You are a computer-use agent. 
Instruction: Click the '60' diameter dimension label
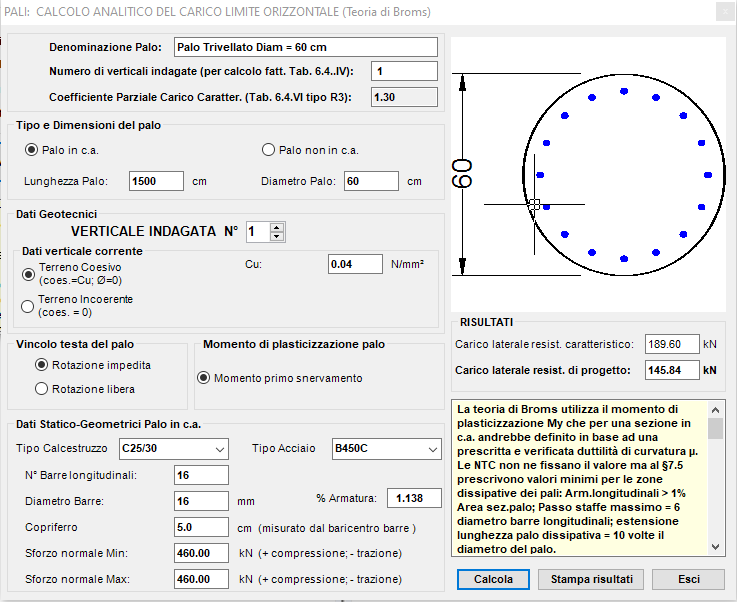pyautogui.click(x=462, y=174)
